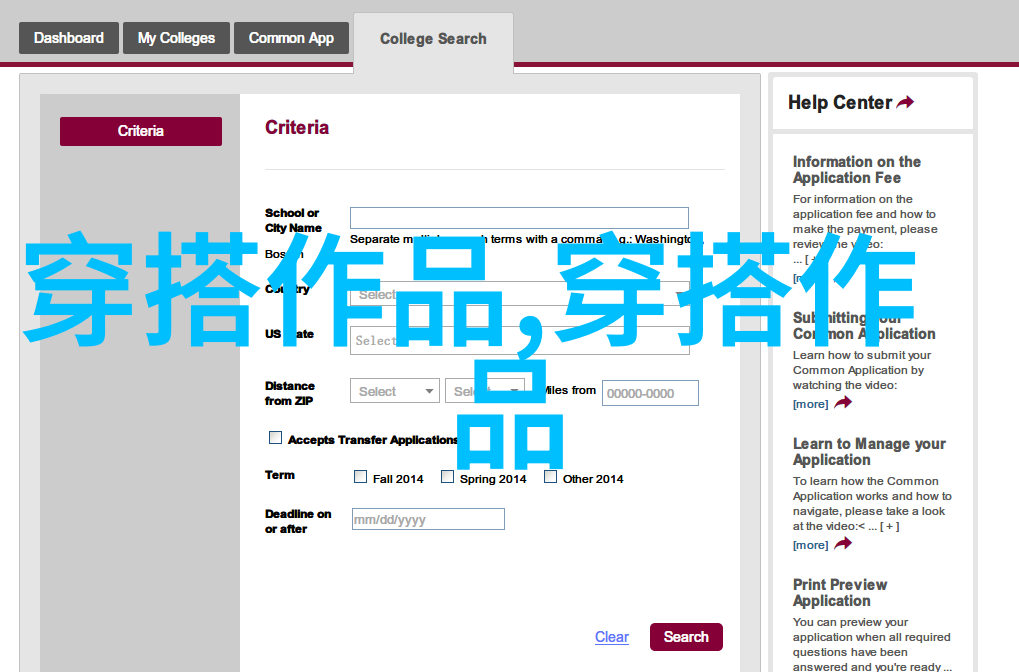Click the Criteria button in left sidebar
The image size is (1019, 672).
[141, 131]
